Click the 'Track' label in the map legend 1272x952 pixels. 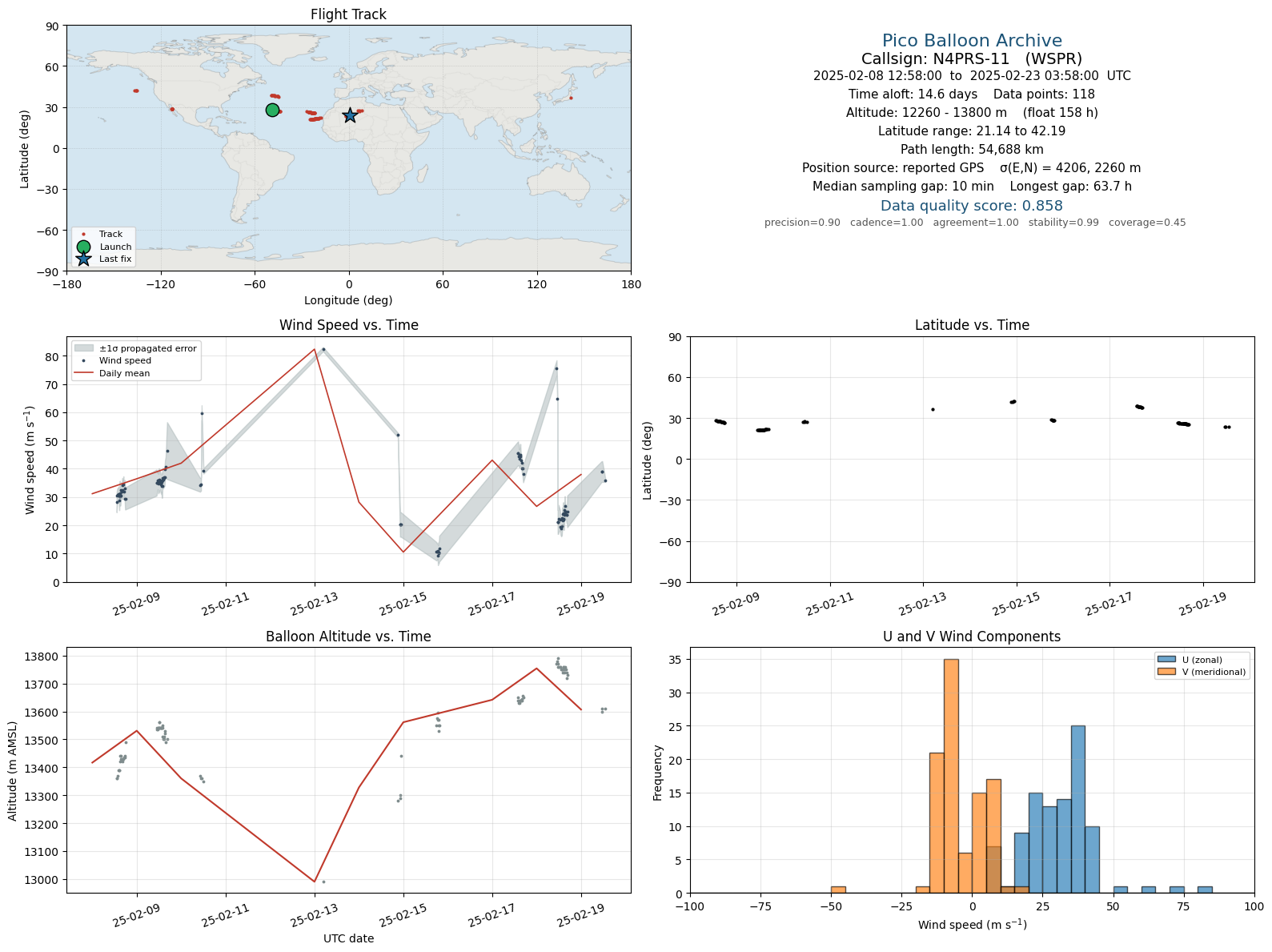pyautogui.click(x=111, y=235)
